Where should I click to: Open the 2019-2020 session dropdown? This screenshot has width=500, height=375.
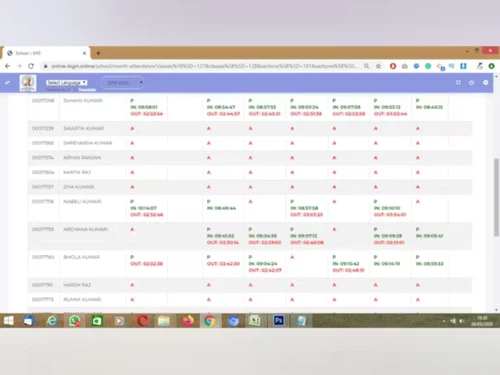coord(123,82)
